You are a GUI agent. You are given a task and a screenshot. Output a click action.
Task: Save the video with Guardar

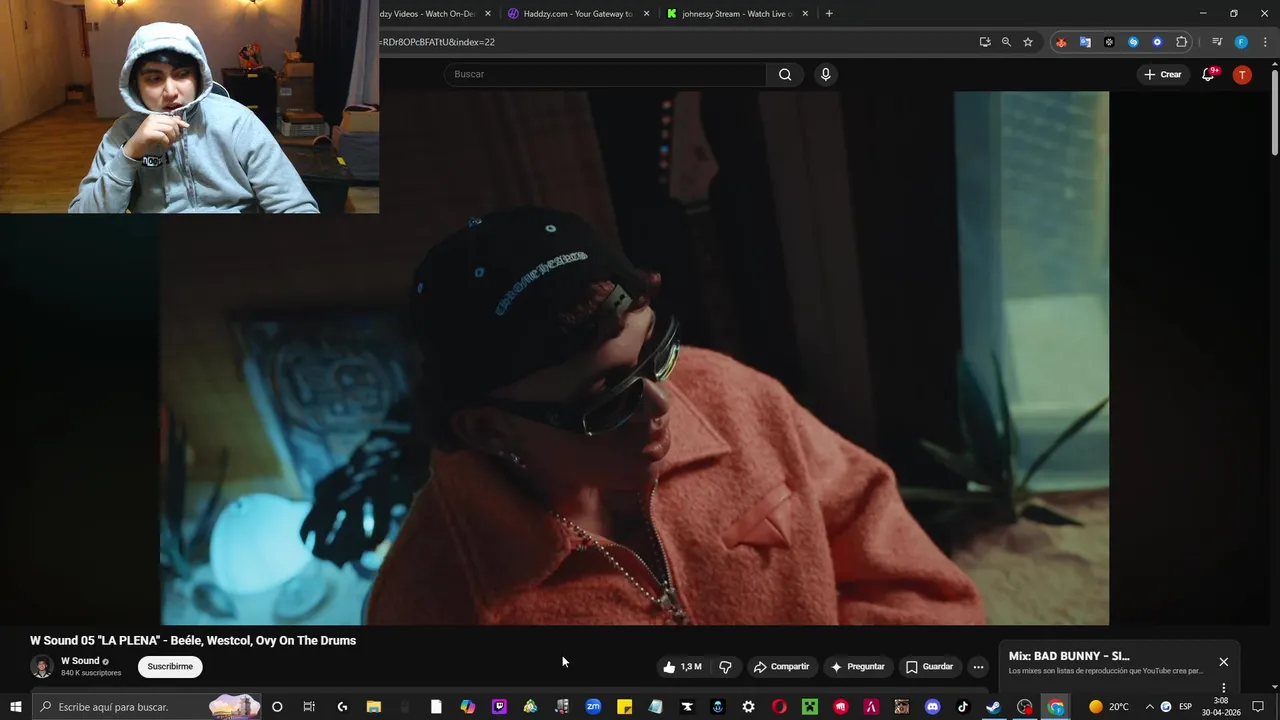pyautogui.click(x=929, y=667)
